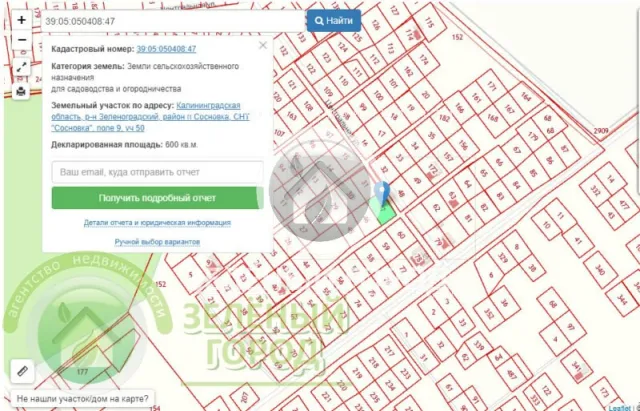
Task: Select parcel labeled 487
Action: (x=511, y=373)
